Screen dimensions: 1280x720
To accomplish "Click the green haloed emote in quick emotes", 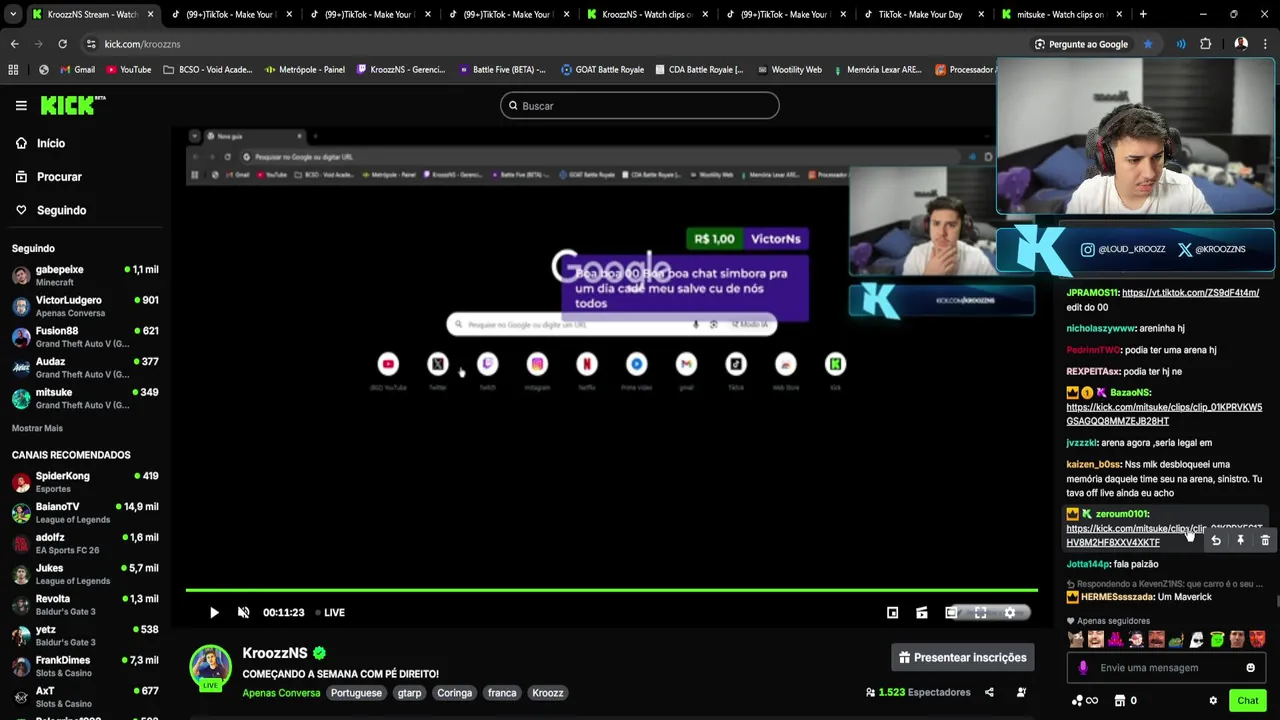I will coord(1217,640).
